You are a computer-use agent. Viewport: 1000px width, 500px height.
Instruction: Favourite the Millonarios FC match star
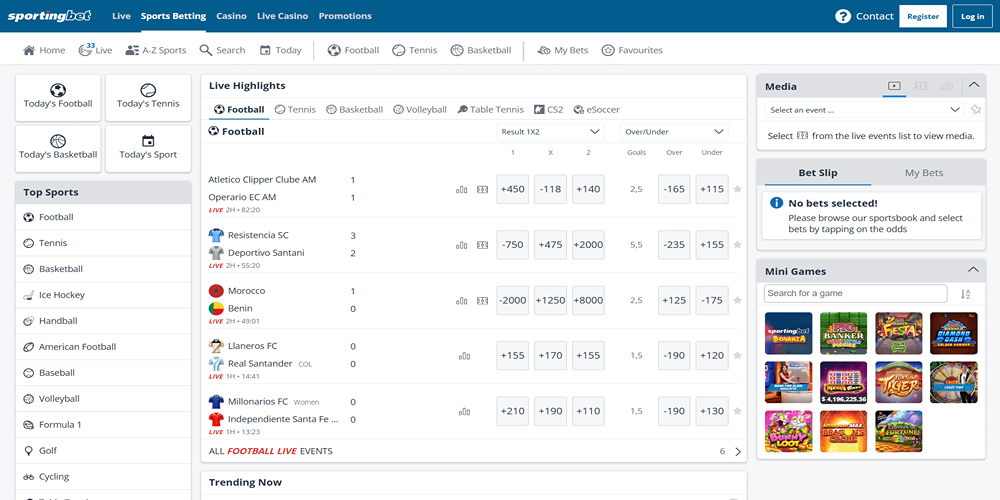pos(737,411)
